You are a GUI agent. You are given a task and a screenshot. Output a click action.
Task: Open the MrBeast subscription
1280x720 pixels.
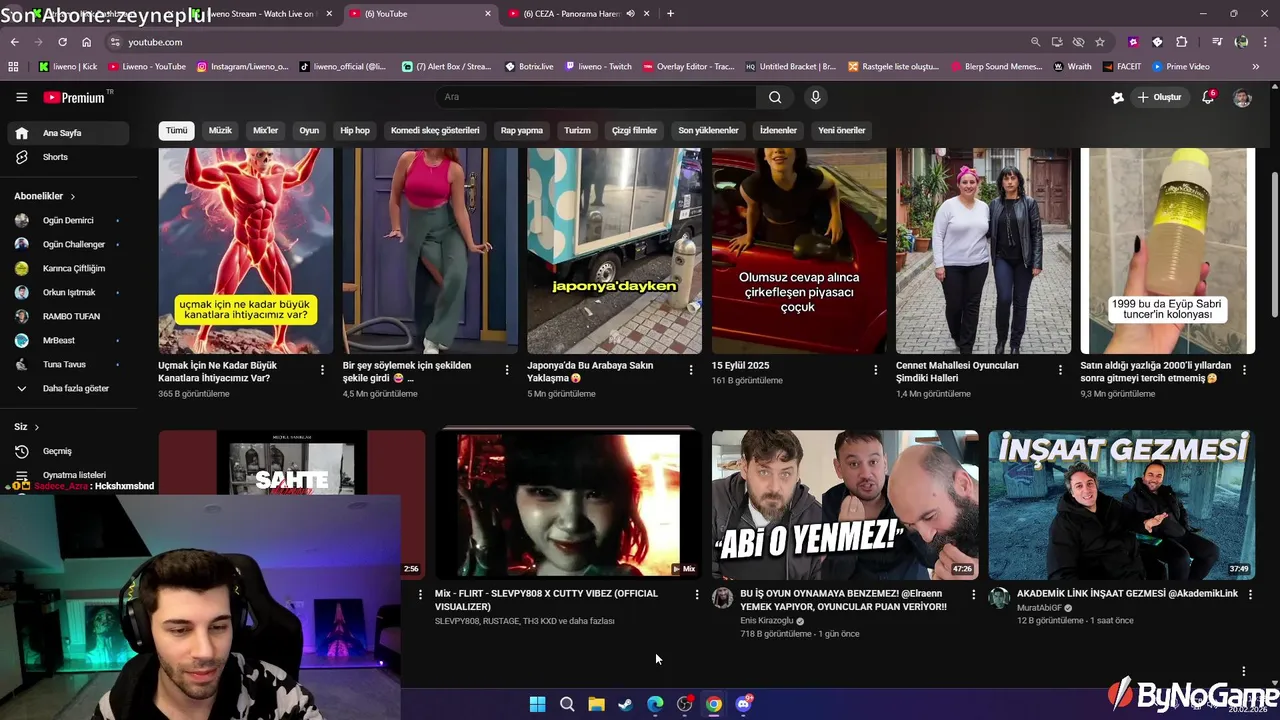(x=68, y=340)
